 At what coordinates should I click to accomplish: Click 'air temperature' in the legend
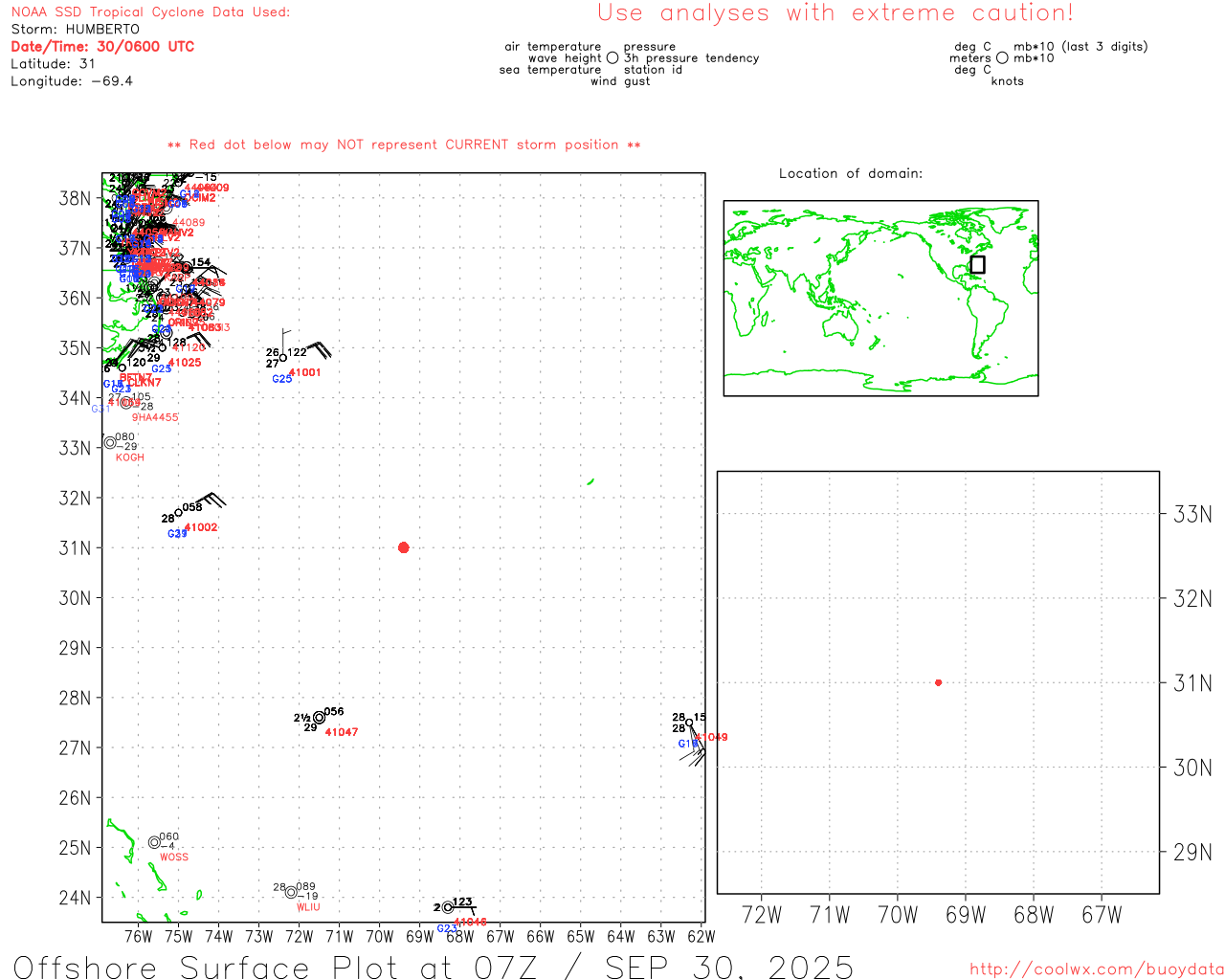[x=553, y=46]
